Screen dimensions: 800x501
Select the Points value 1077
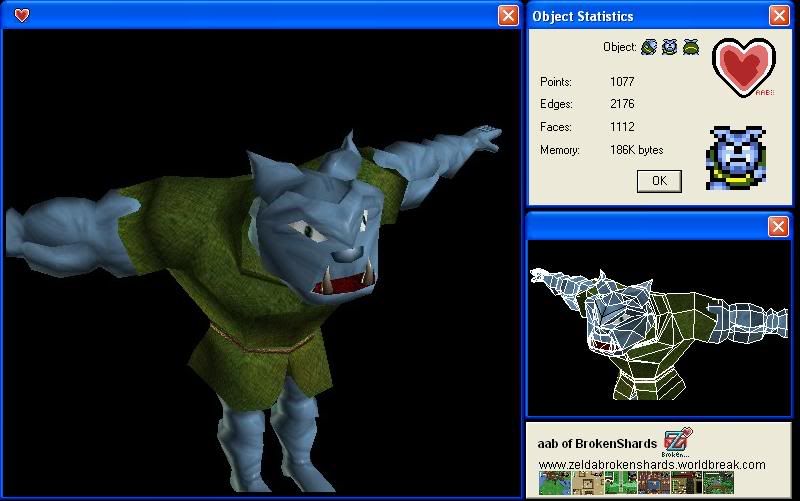tap(622, 82)
